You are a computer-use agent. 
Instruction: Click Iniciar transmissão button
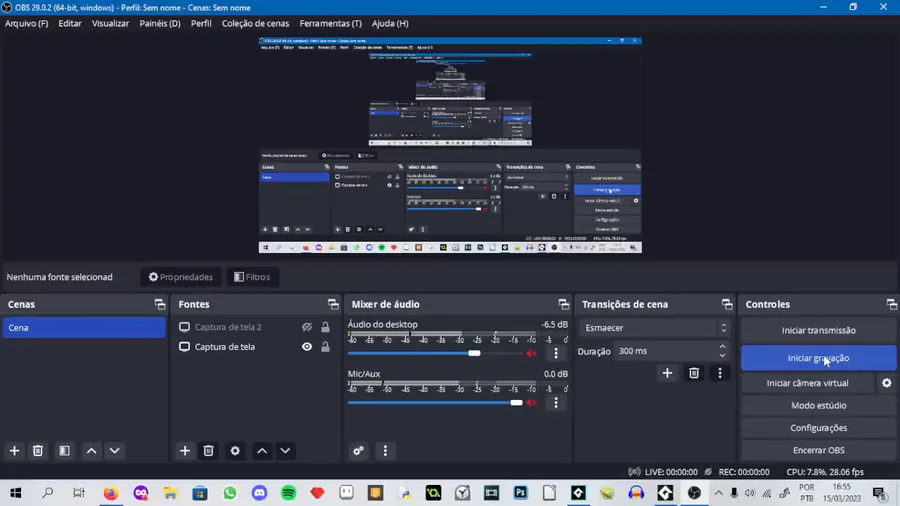pos(818,330)
